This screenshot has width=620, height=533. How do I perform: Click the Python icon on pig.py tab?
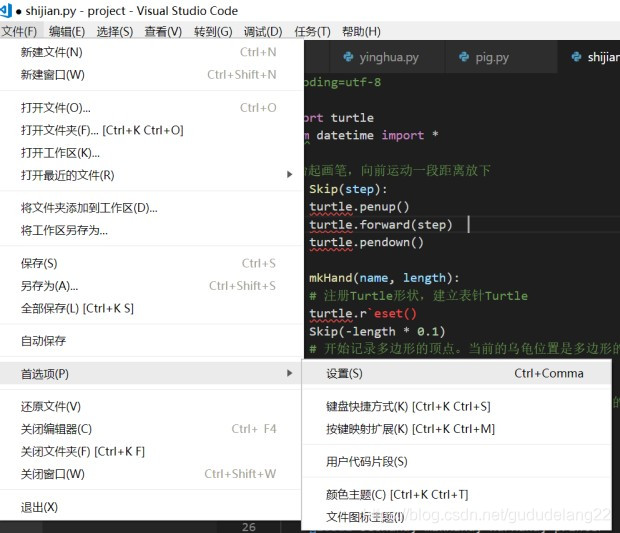[x=464, y=57]
